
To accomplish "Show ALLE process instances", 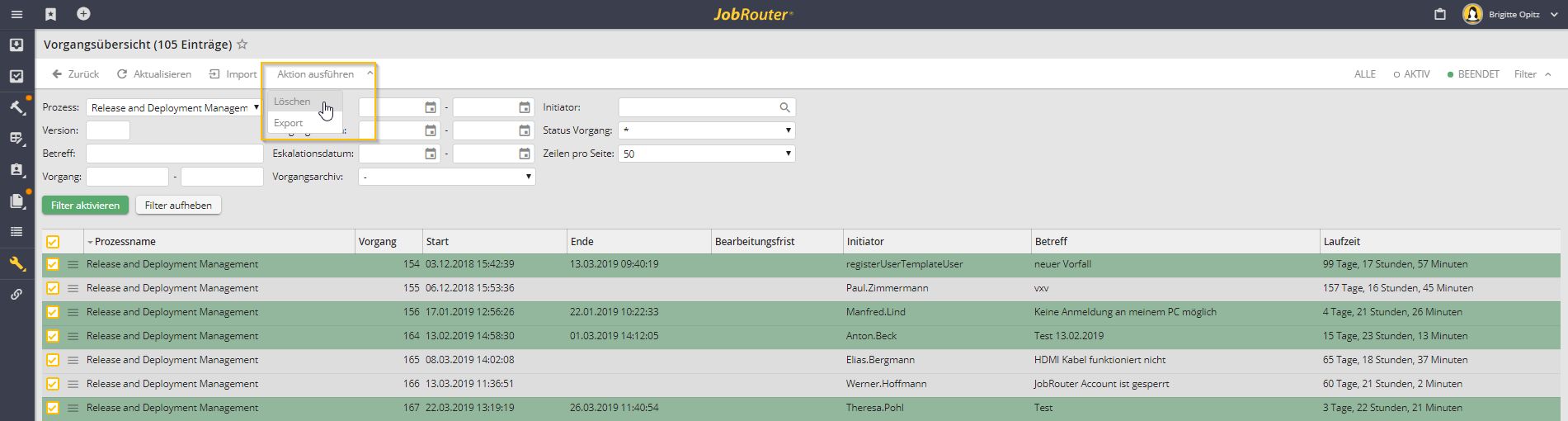I will coord(1365,74).
